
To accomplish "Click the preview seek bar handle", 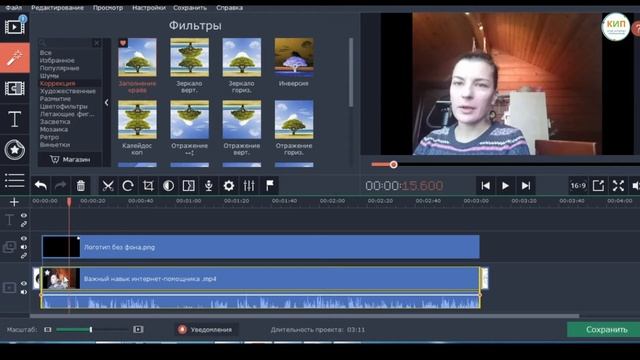I will pyautogui.click(x=393, y=164).
